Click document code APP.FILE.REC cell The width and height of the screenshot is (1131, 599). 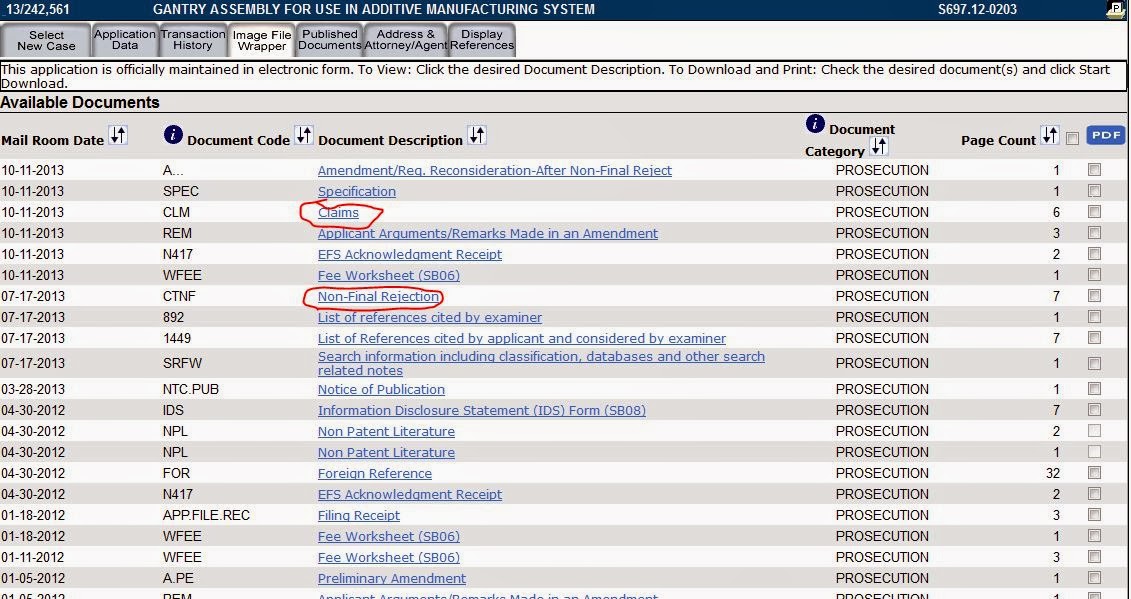pos(206,515)
